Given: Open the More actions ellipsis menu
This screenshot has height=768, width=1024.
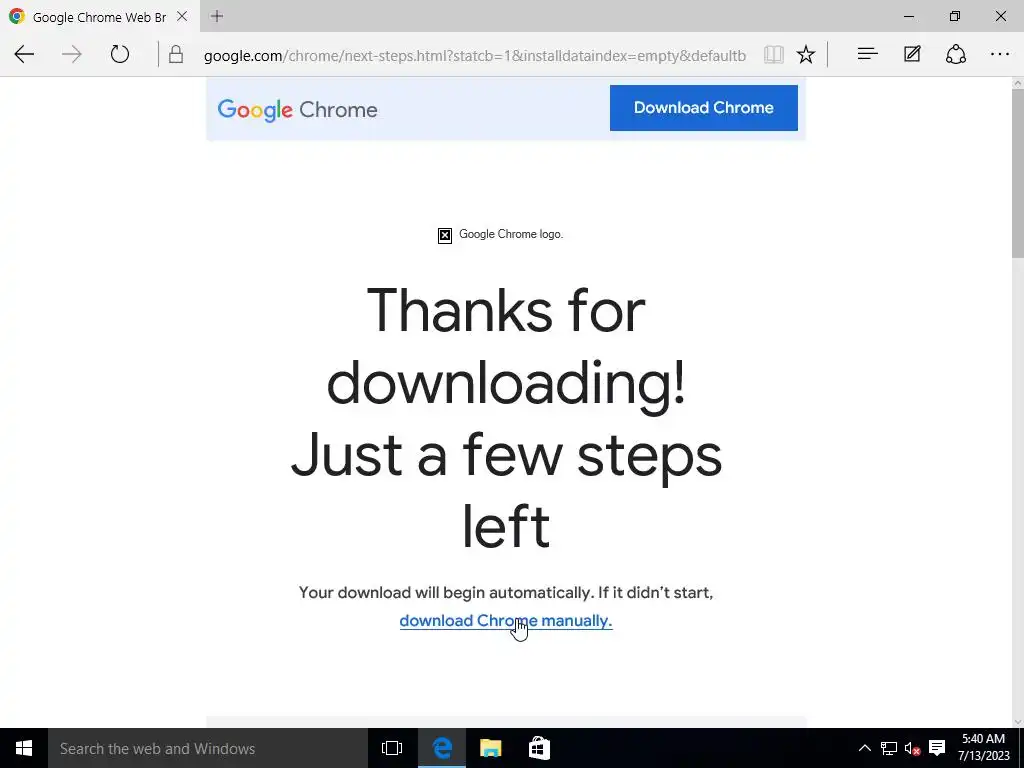Looking at the screenshot, I should pyautogui.click(x=1000, y=54).
